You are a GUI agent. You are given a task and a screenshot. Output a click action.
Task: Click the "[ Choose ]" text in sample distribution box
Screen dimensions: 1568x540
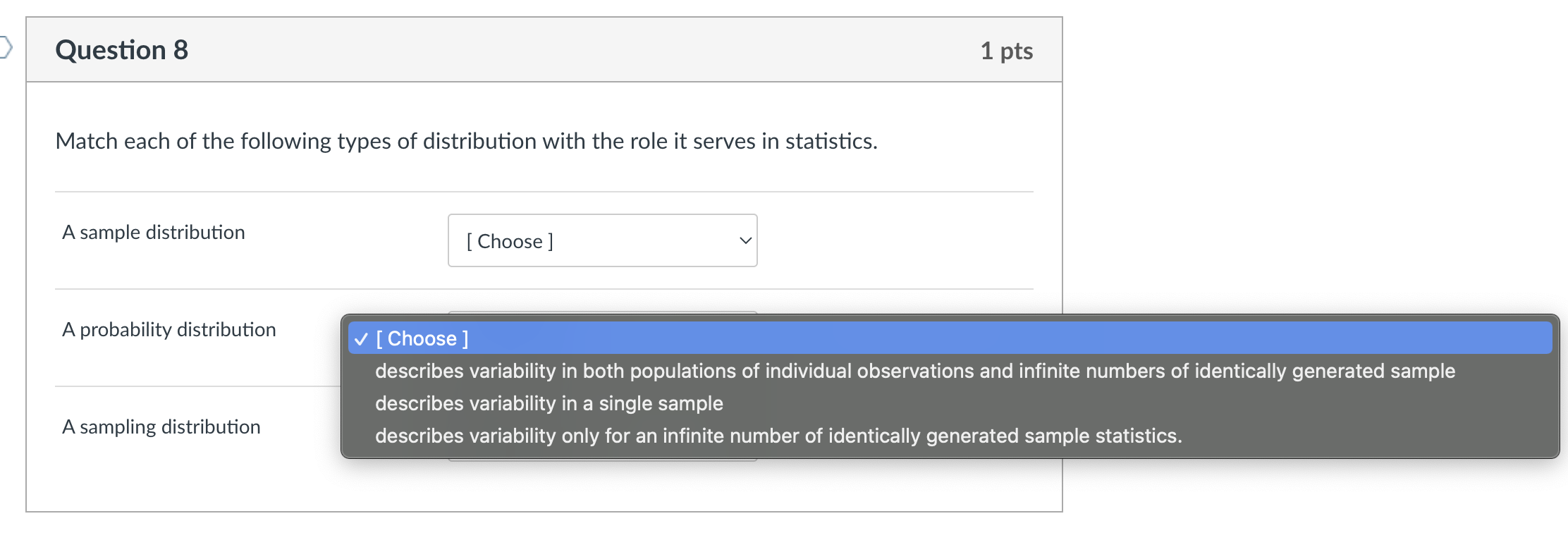tap(510, 241)
